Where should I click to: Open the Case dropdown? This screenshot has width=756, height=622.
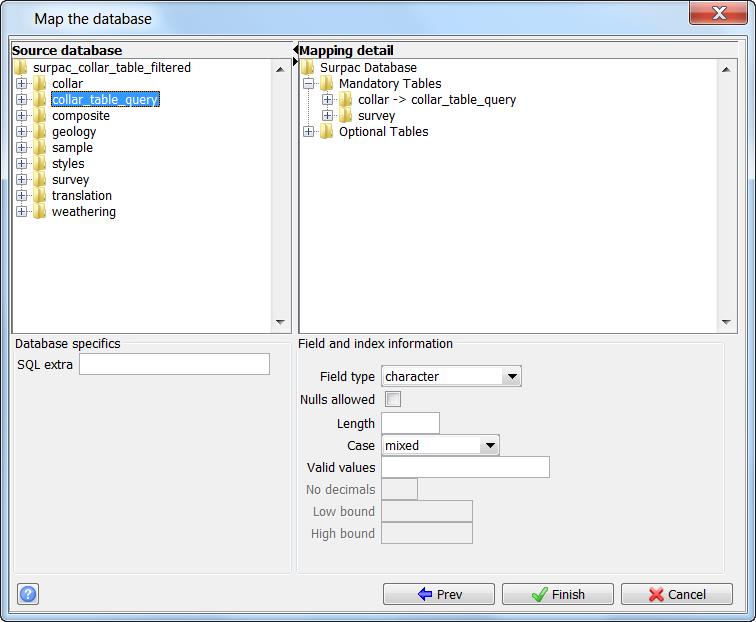[490, 445]
